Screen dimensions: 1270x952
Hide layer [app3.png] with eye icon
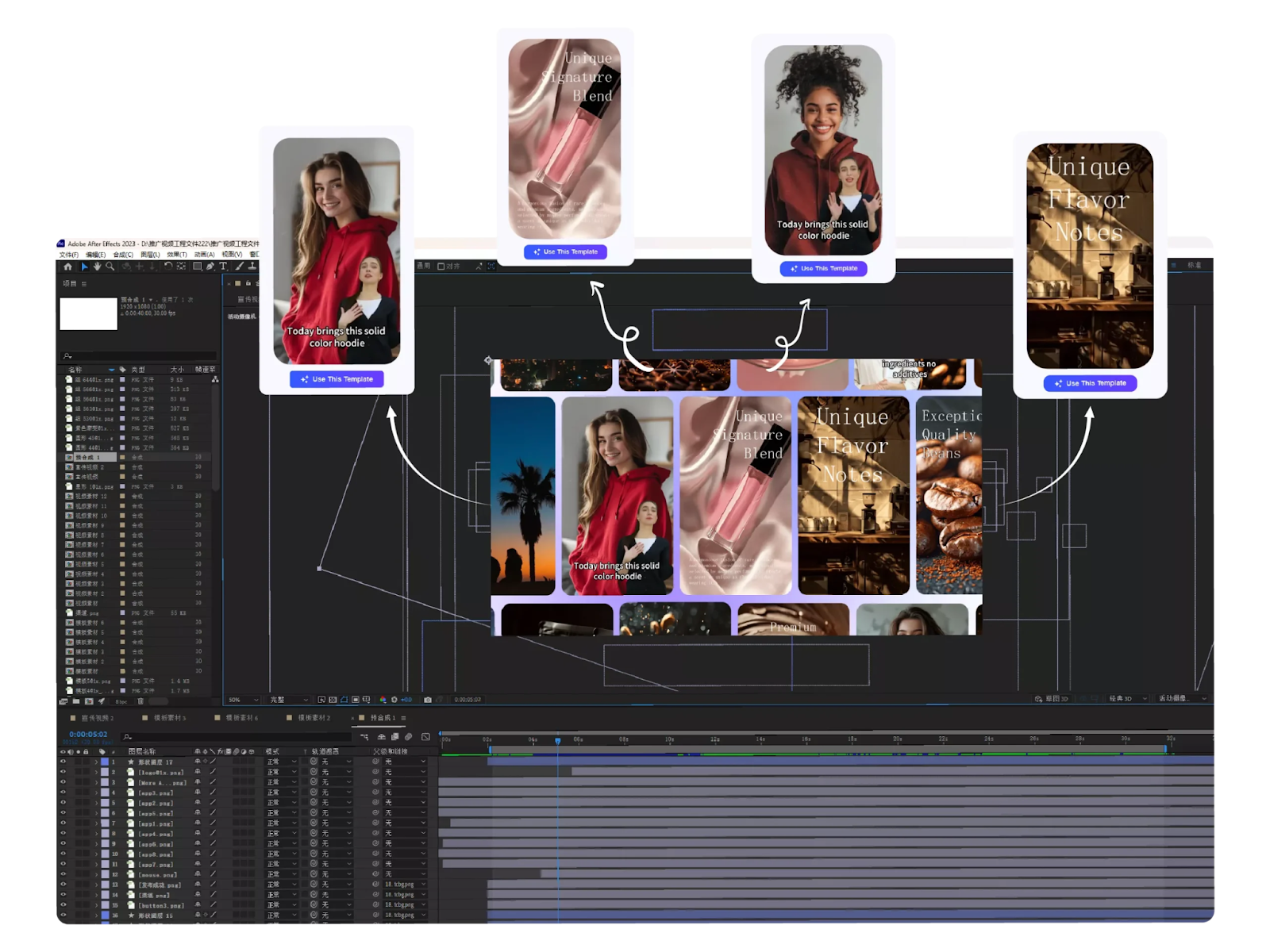point(63,793)
